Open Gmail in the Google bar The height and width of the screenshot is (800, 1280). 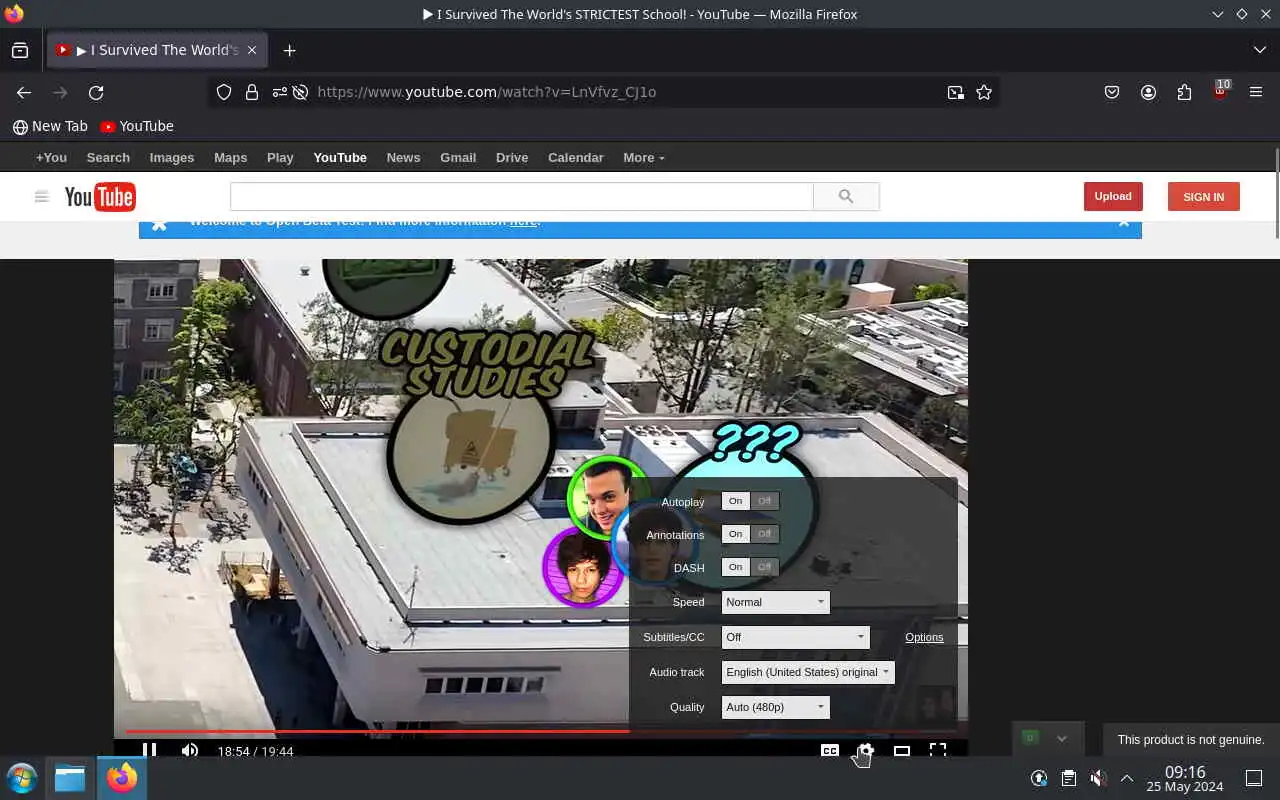[x=458, y=158]
